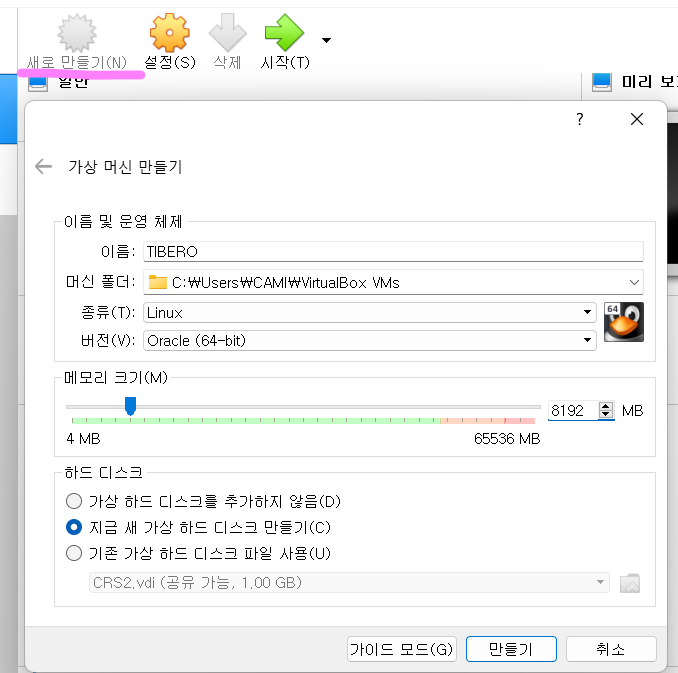
Task: Increase memory with the up stepper arrow
Action: (606, 406)
